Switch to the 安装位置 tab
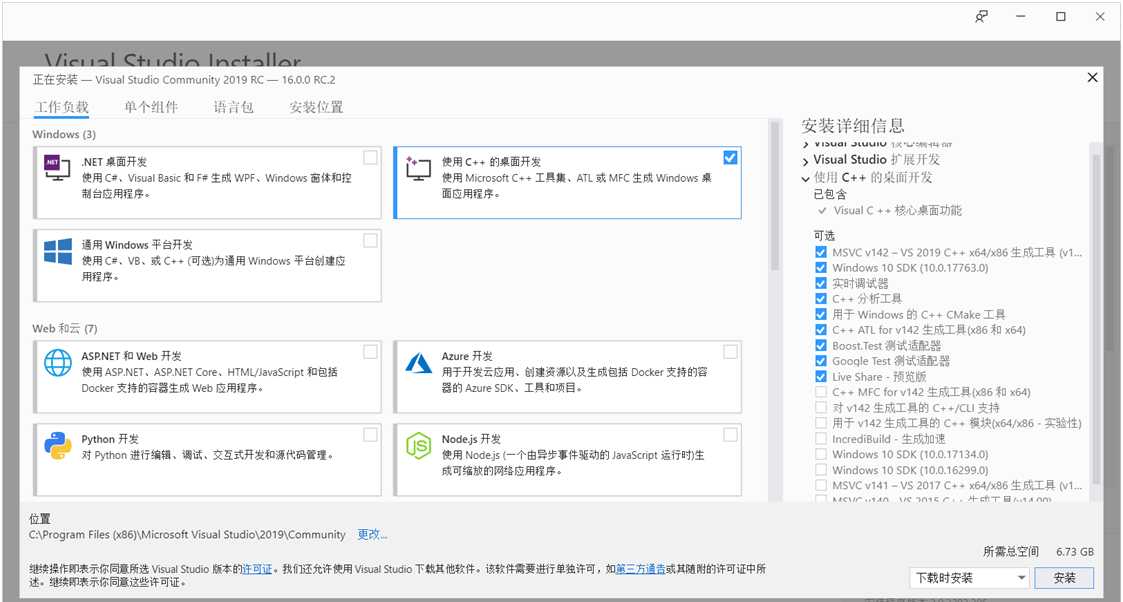 click(x=316, y=107)
